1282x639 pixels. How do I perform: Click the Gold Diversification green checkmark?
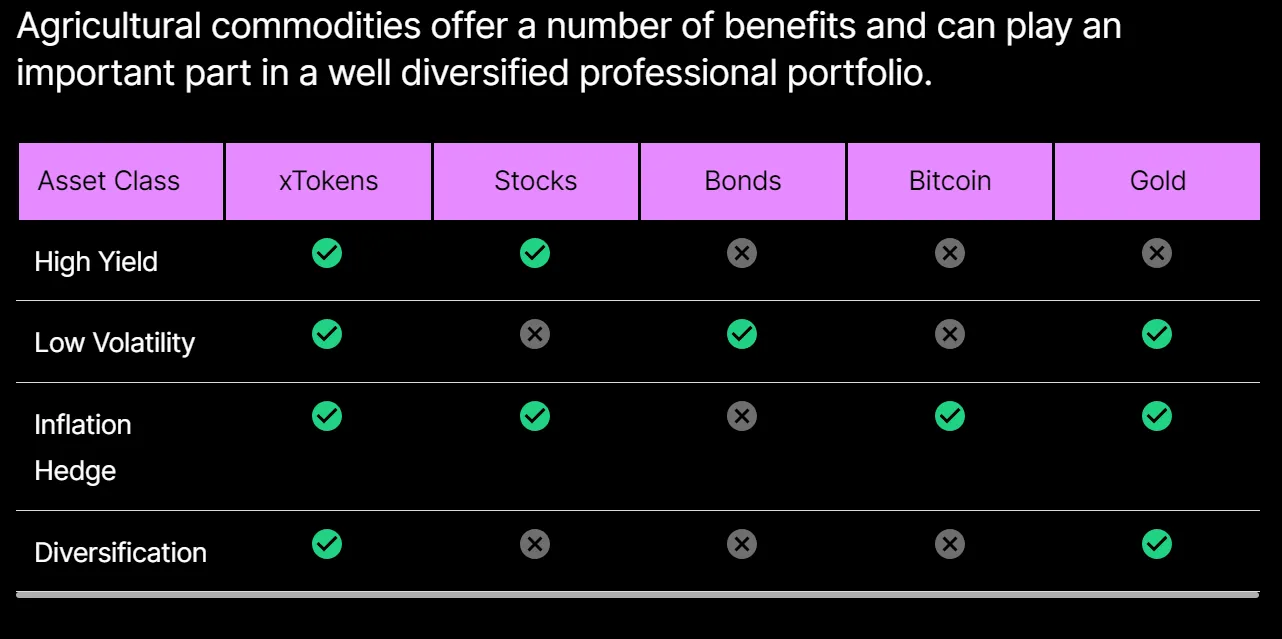coord(1157,544)
